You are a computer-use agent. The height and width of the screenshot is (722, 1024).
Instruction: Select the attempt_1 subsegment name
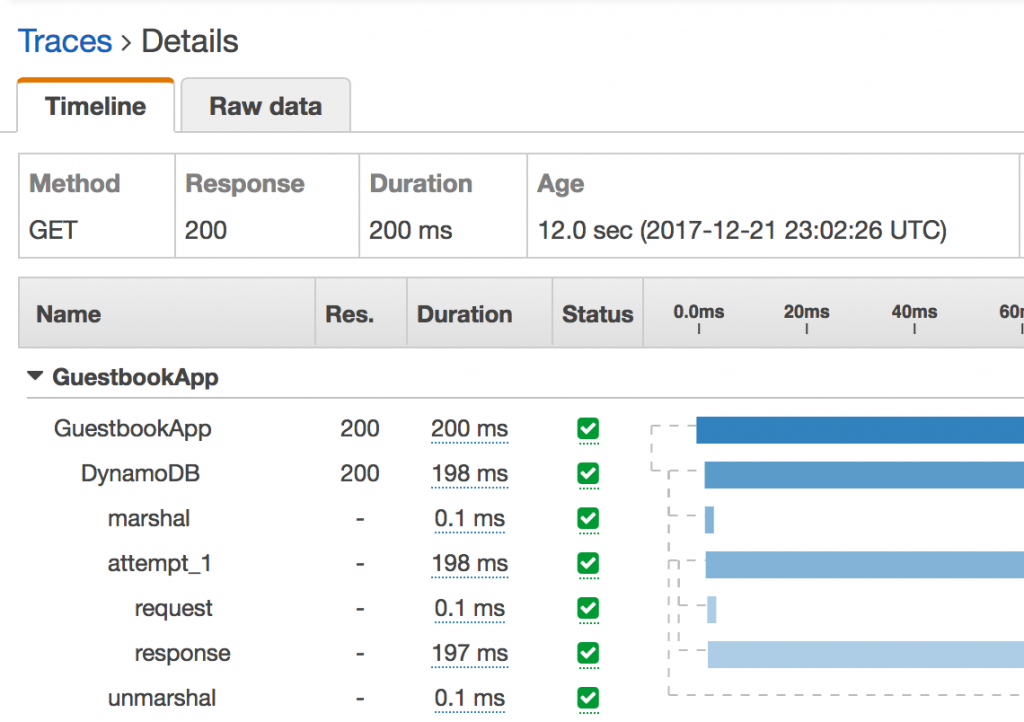(159, 563)
